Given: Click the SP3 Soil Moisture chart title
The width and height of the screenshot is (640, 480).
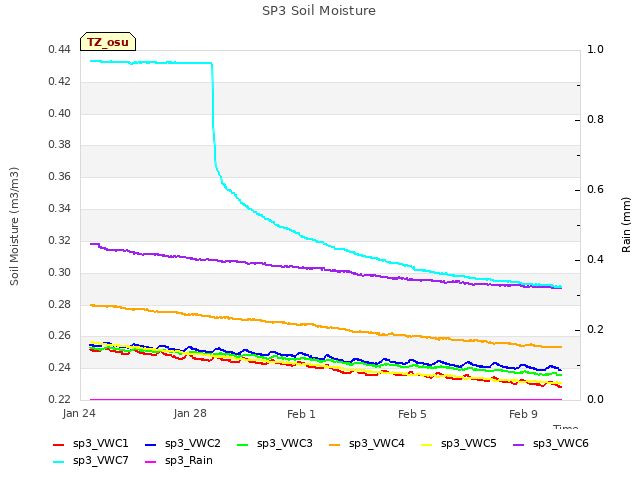Looking at the screenshot, I should pos(319,11).
